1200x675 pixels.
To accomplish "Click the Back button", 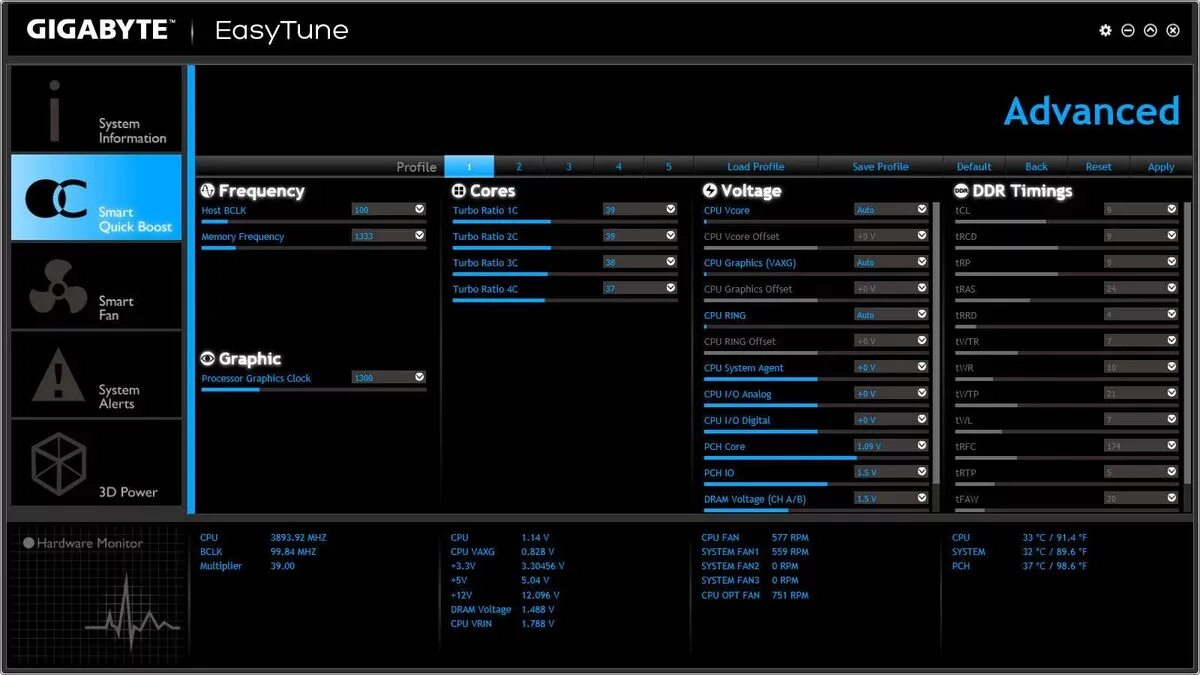I will click(x=1037, y=166).
